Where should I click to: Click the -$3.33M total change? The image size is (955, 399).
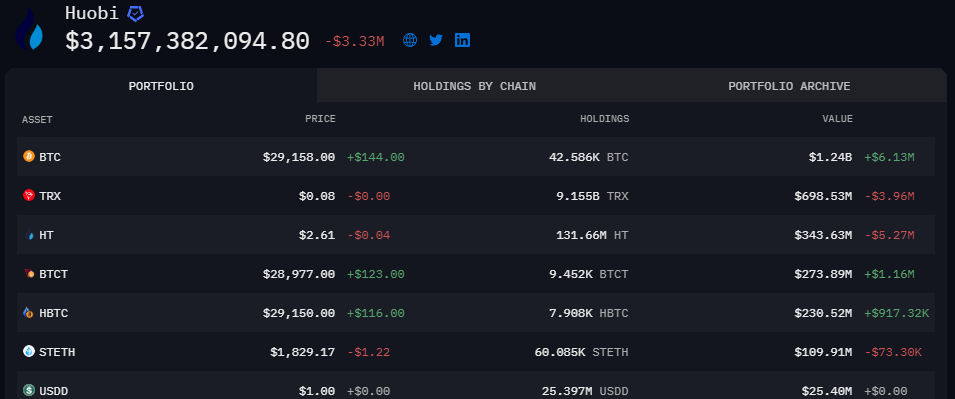354,41
